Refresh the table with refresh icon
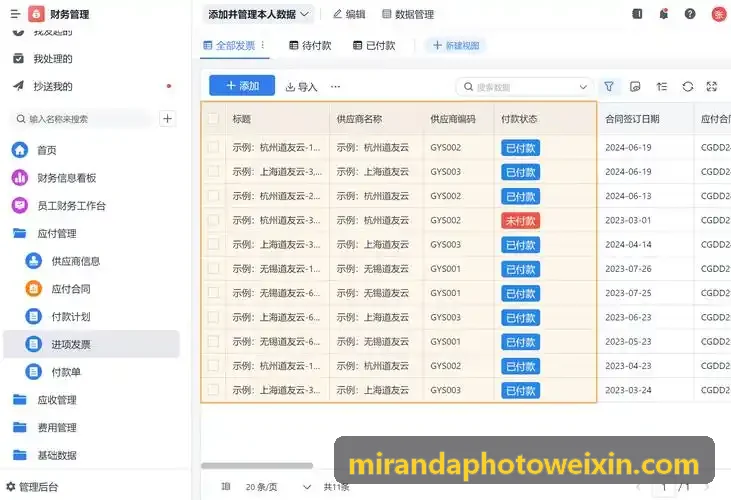Viewport: 731px width, 500px height. tap(688, 86)
